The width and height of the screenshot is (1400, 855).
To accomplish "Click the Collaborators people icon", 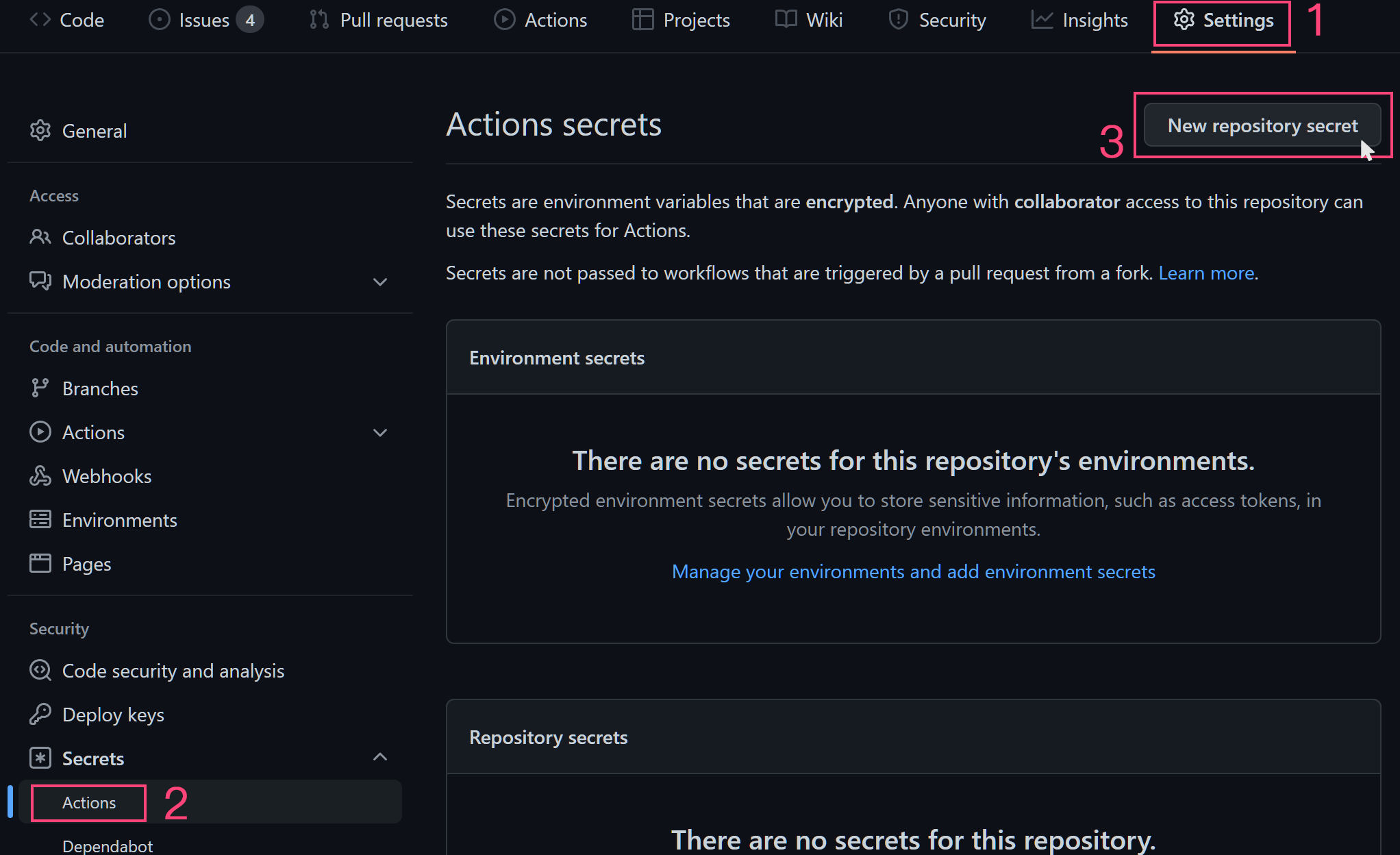I will [40, 237].
